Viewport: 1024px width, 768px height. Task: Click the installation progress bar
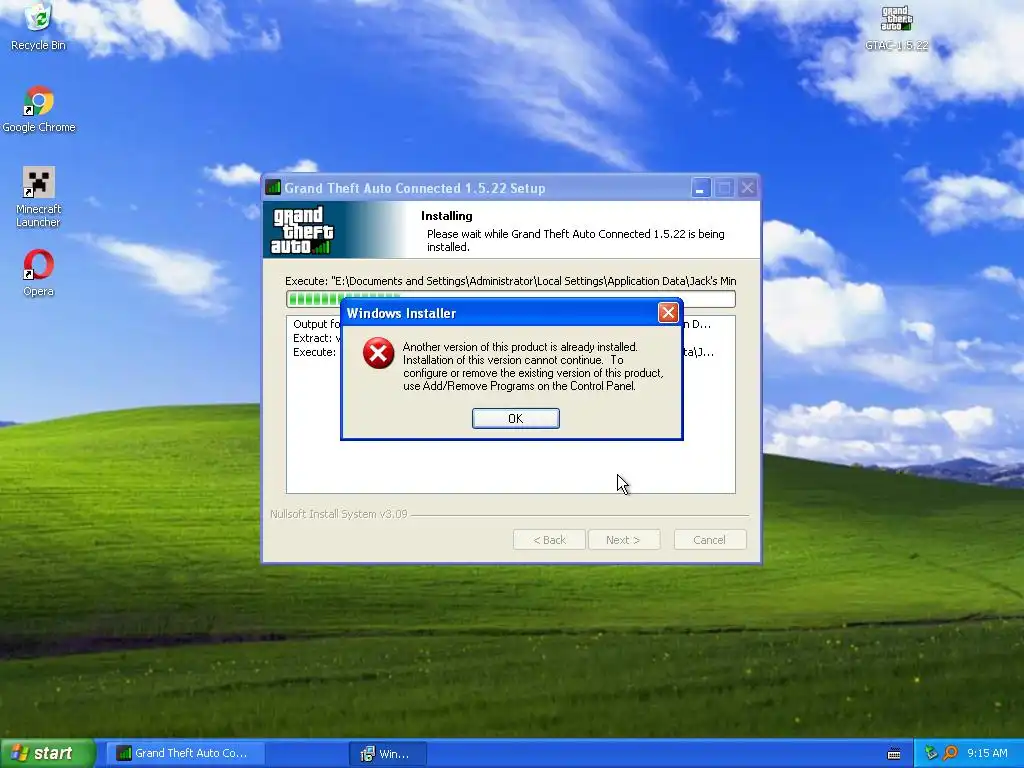511,299
